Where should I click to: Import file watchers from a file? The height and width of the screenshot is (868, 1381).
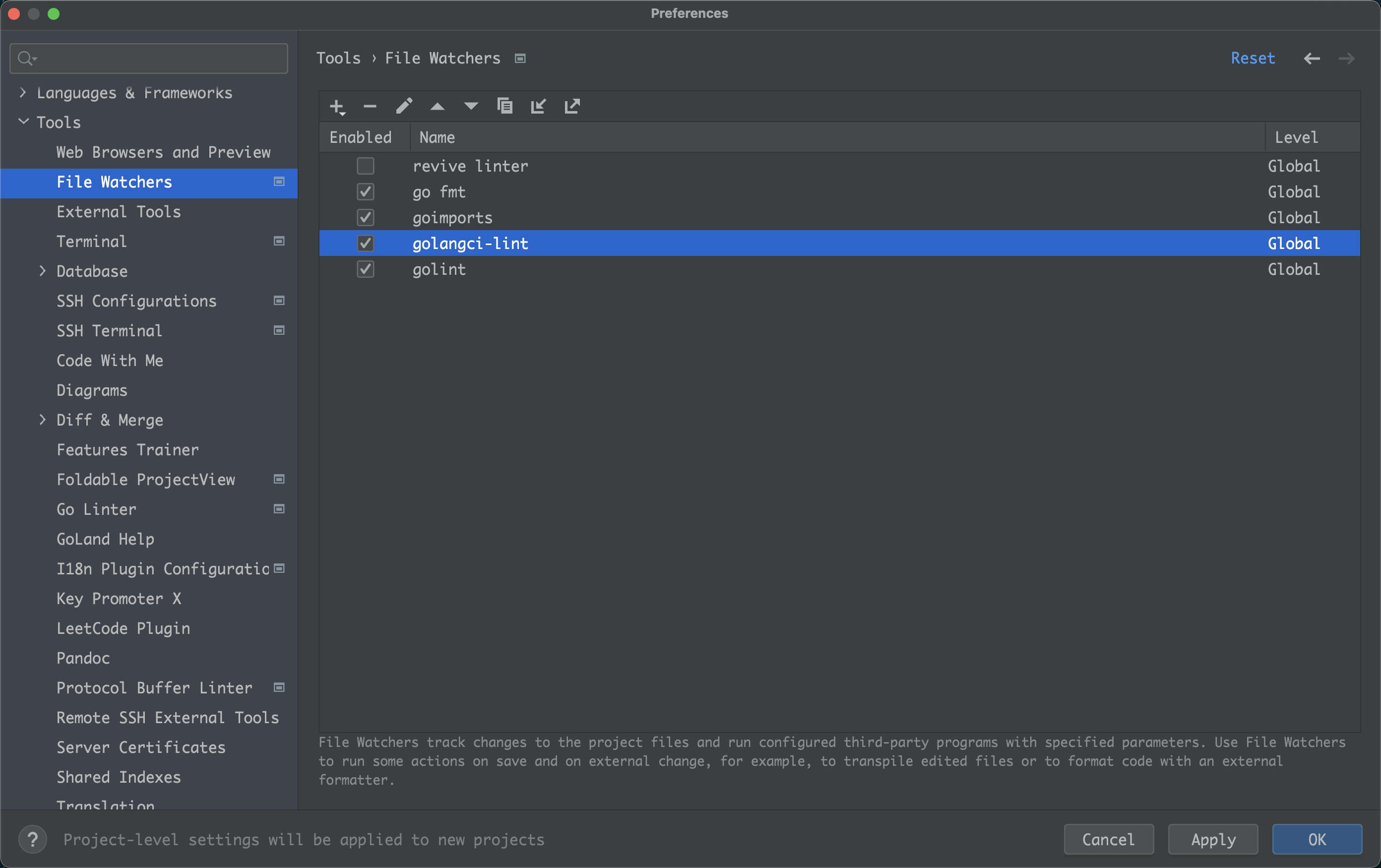(x=538, y=107)
